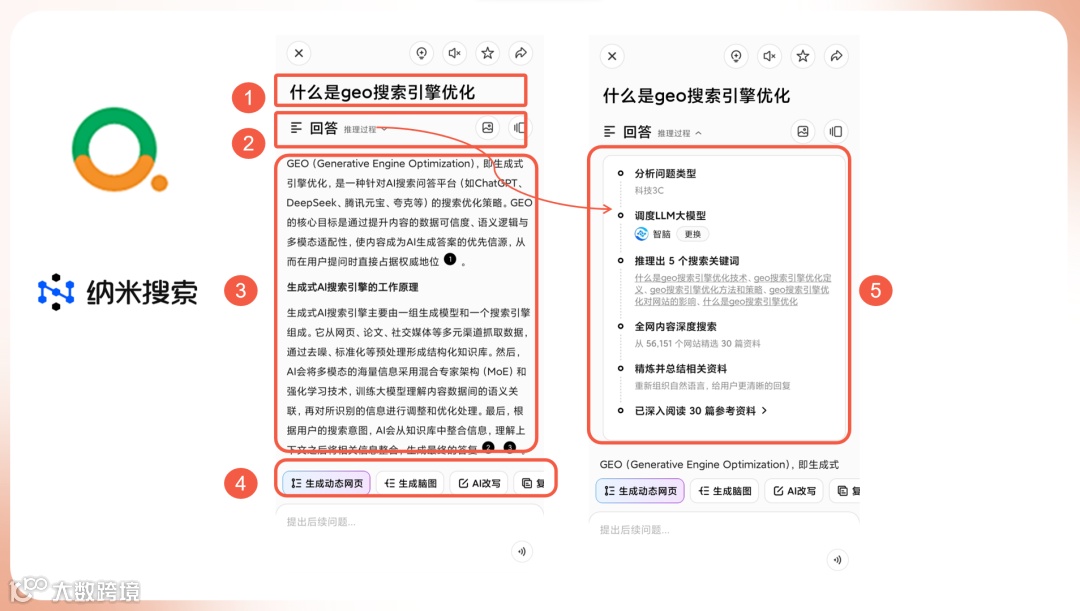
Task: Click 生成脑图 button in right panel
Action: coord(725,490)
